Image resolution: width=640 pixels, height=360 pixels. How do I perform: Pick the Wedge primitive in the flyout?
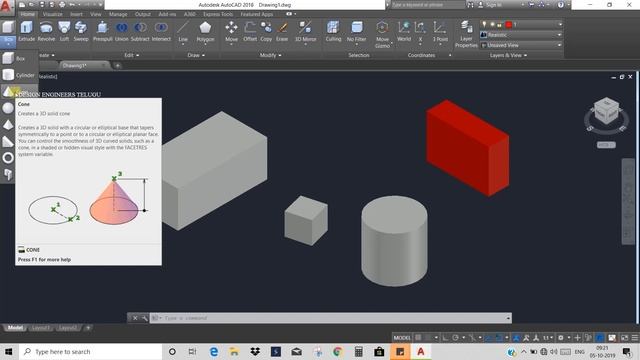coord(8,142)
